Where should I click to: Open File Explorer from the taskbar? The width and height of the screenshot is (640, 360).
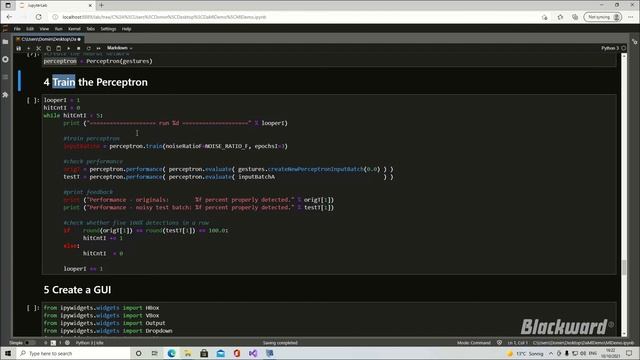pos(188,353)
